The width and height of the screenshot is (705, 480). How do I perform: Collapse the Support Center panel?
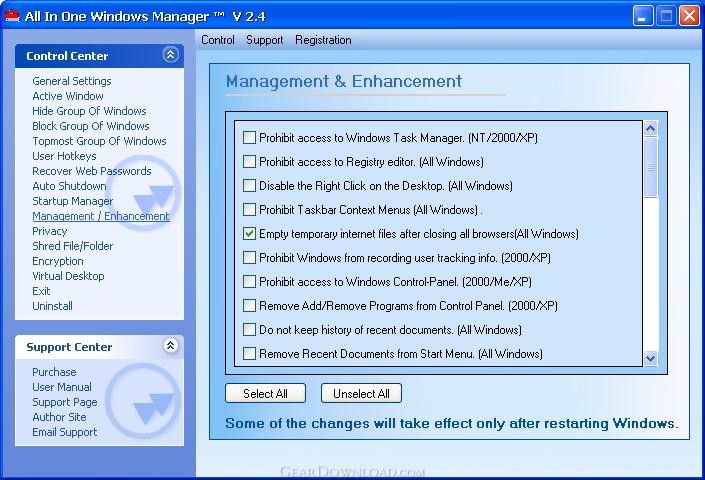pyautogui.click(x=170, y=346)
